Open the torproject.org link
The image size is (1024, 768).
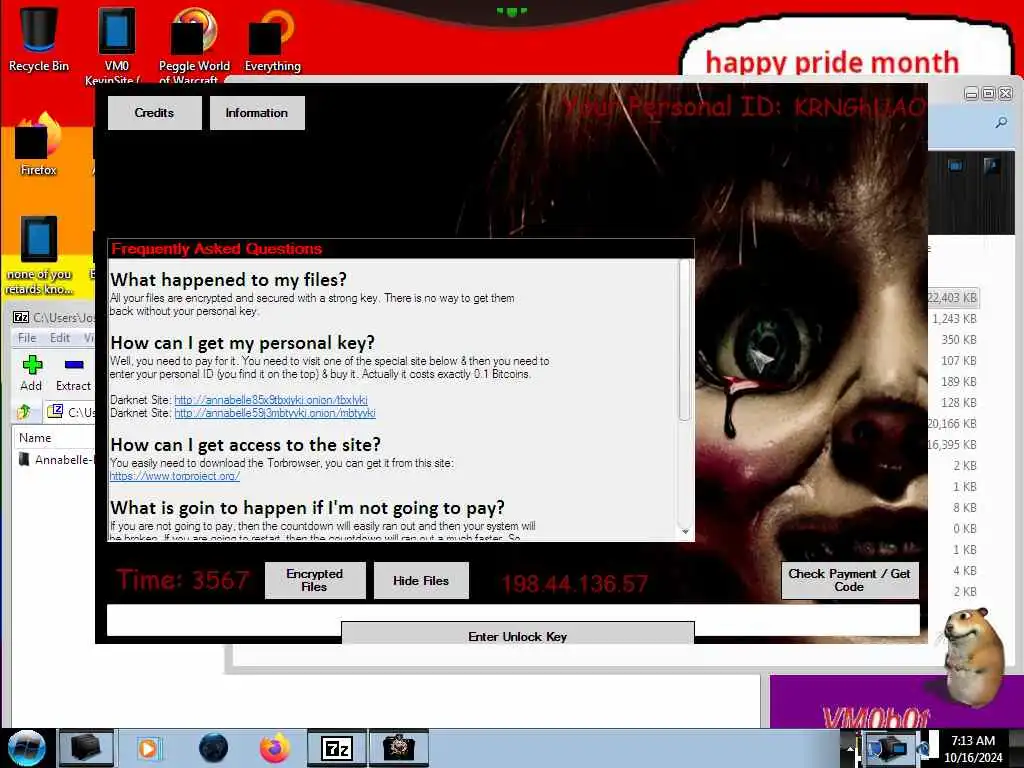[174, 476]
